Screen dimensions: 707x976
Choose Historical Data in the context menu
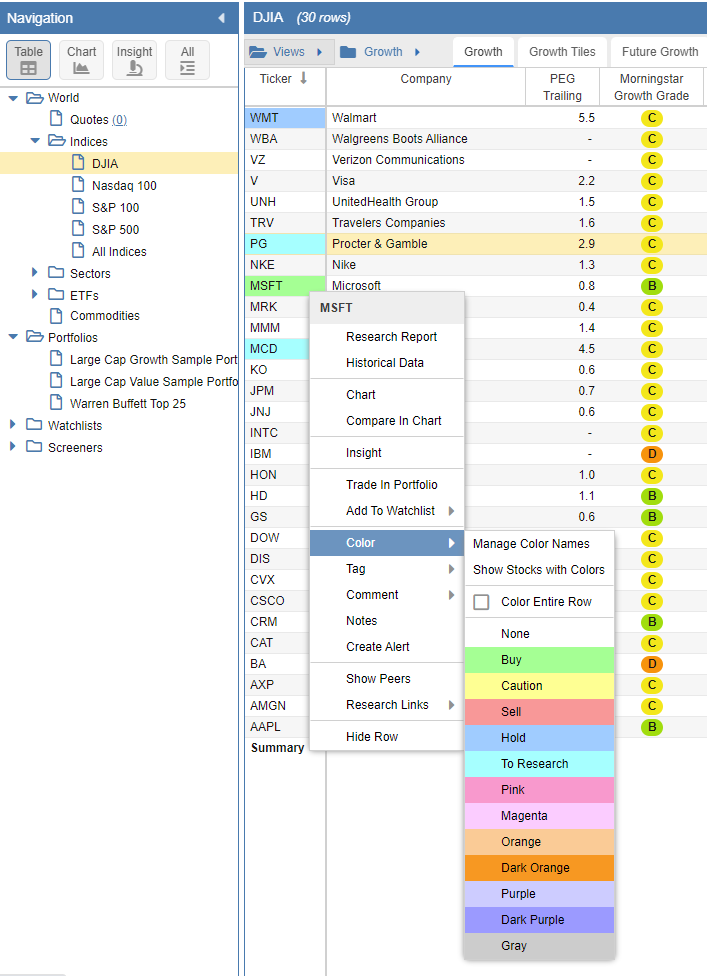tap(387, 363)
